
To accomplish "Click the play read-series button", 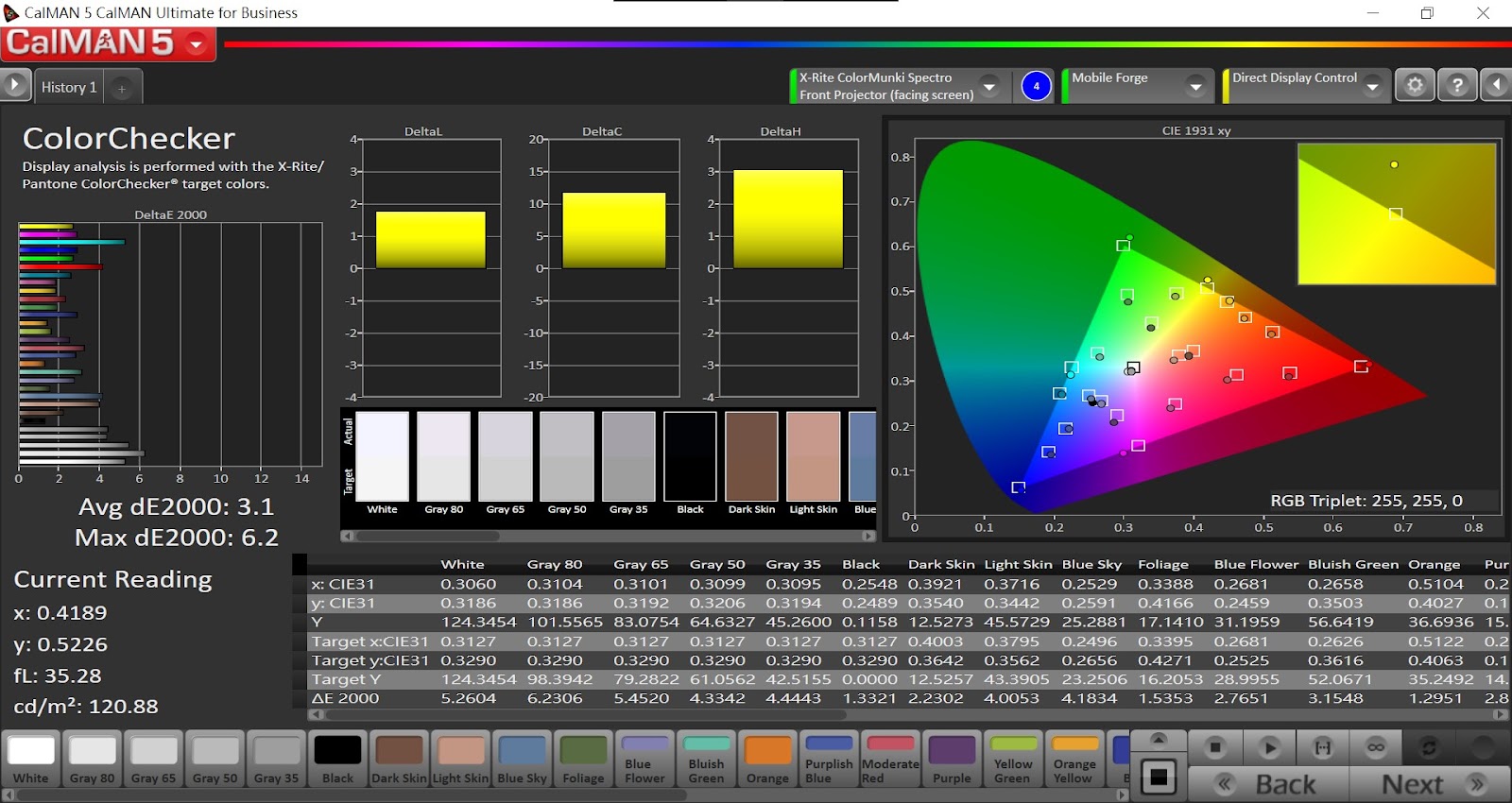I will coord(1269,747).
